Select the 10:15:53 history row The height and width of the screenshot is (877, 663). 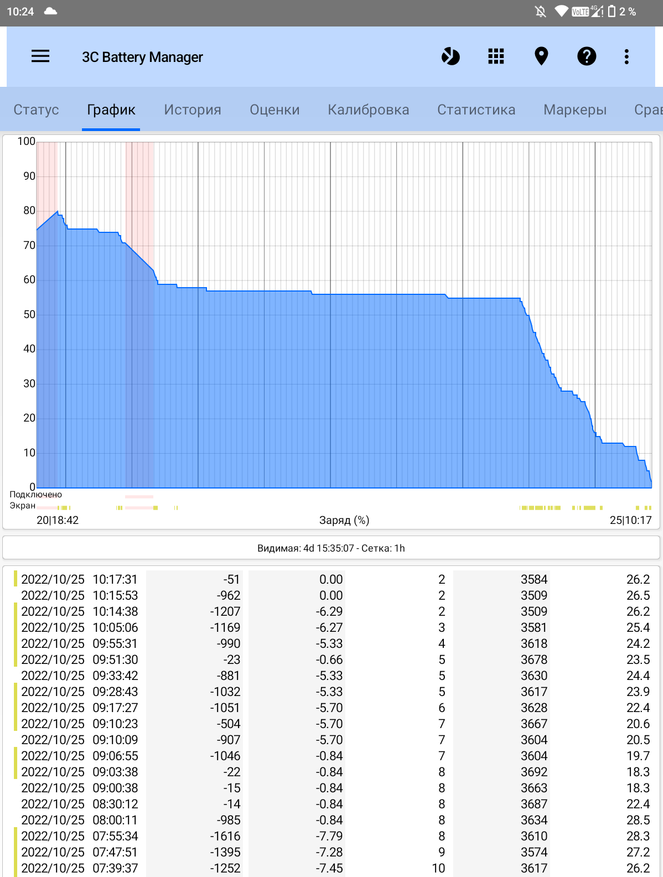tap(332, 595)
